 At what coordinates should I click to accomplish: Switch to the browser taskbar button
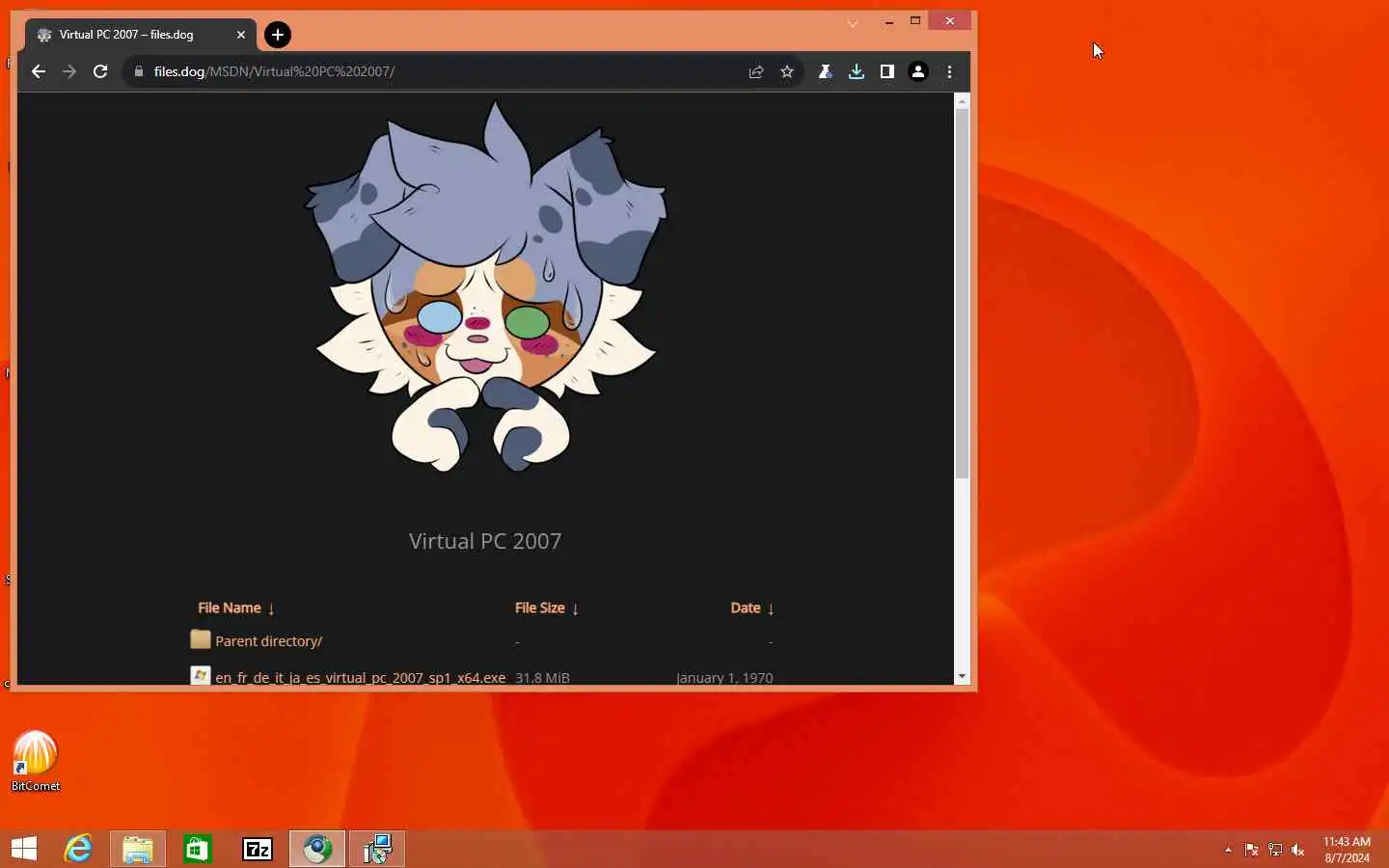coord(317,849)
